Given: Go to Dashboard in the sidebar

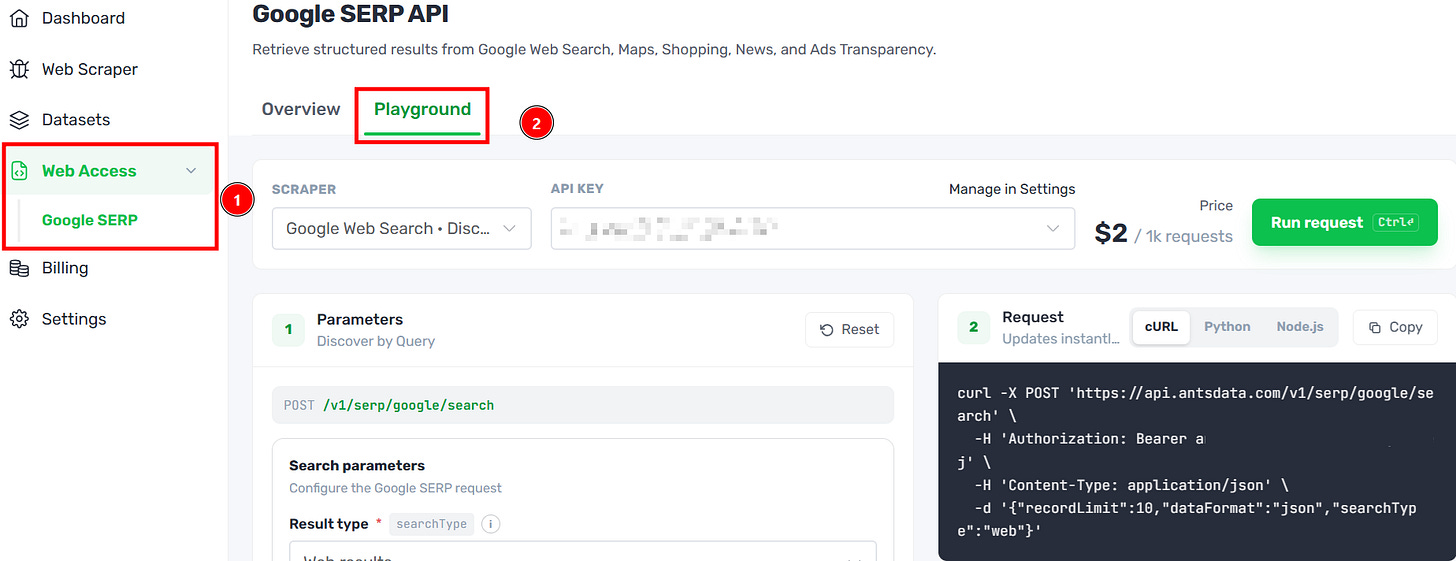Looking at the screenshot, I should pos(83,18).
